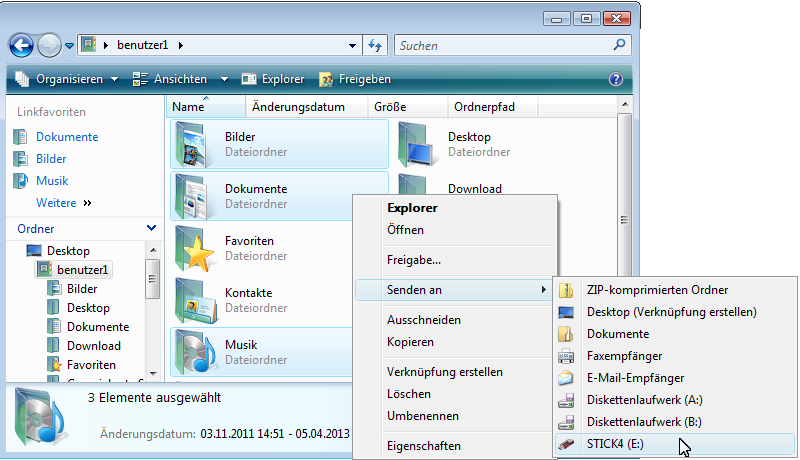Select Bilder in the folder tree
The width and height of the screenshot is (800, 460).
coord(82,289)
